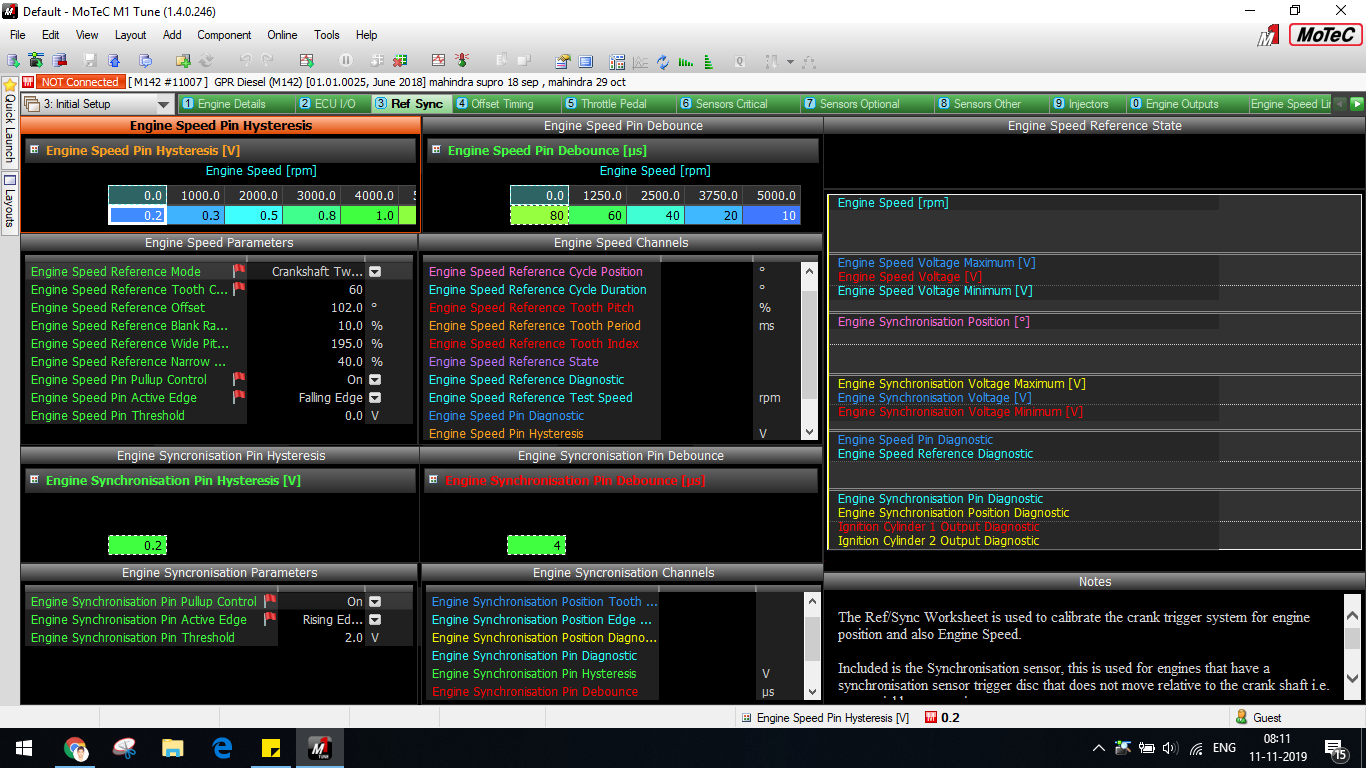The height and width of the screenshot is (768, 1366).
Task: Click the properties form with pencil icon
Action: point(561,61)
